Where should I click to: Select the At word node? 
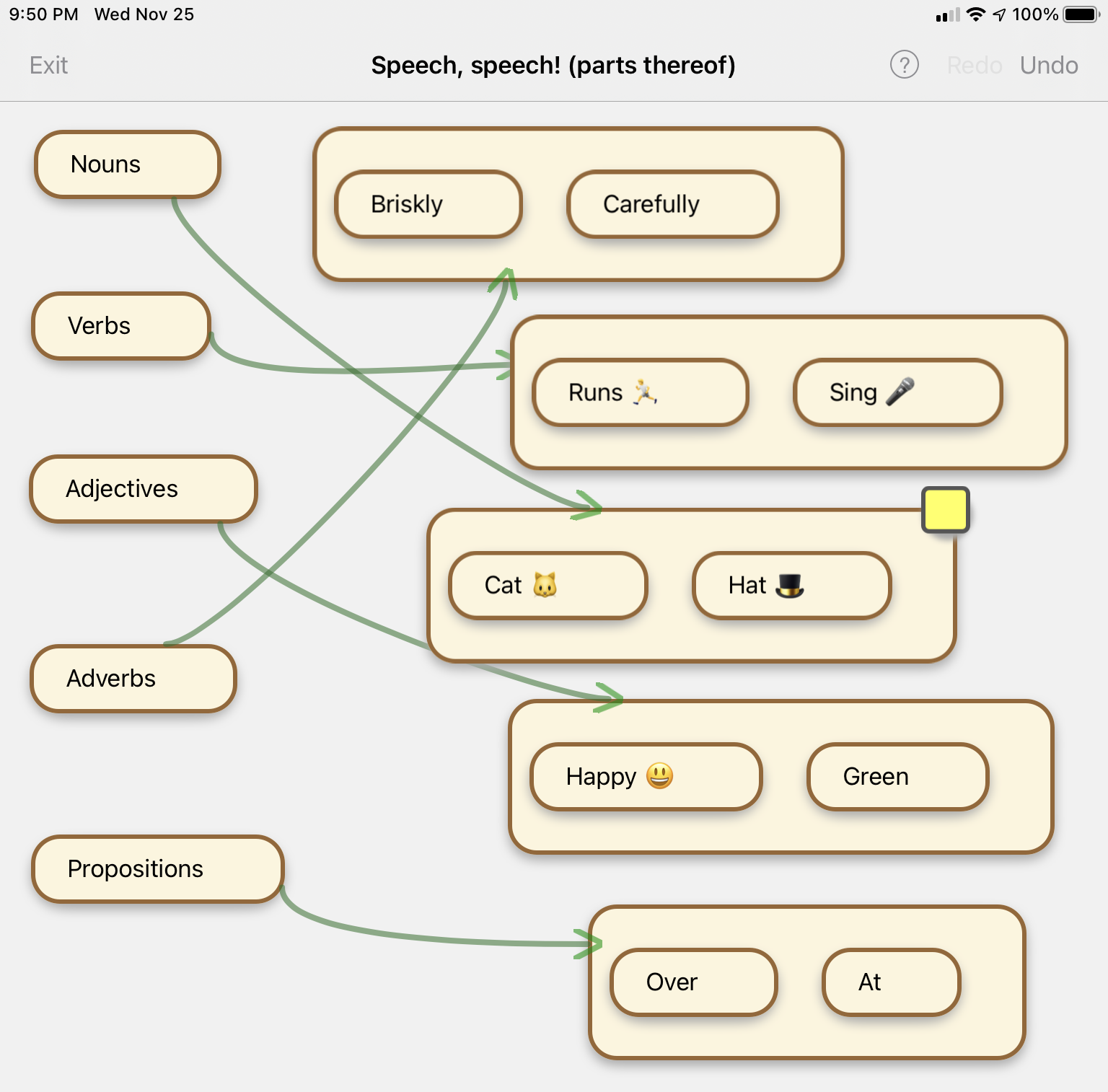[x=891, y=982]
